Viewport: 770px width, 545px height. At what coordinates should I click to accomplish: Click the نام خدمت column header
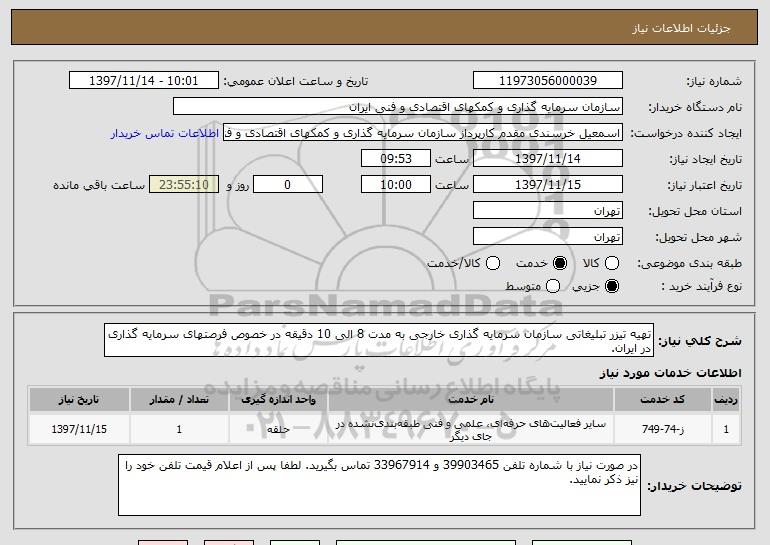[x=470, y=400]
